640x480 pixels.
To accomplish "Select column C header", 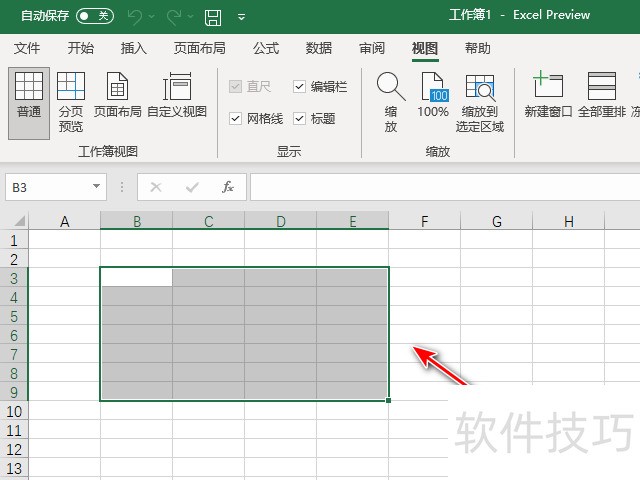I will tap(209, 222).
